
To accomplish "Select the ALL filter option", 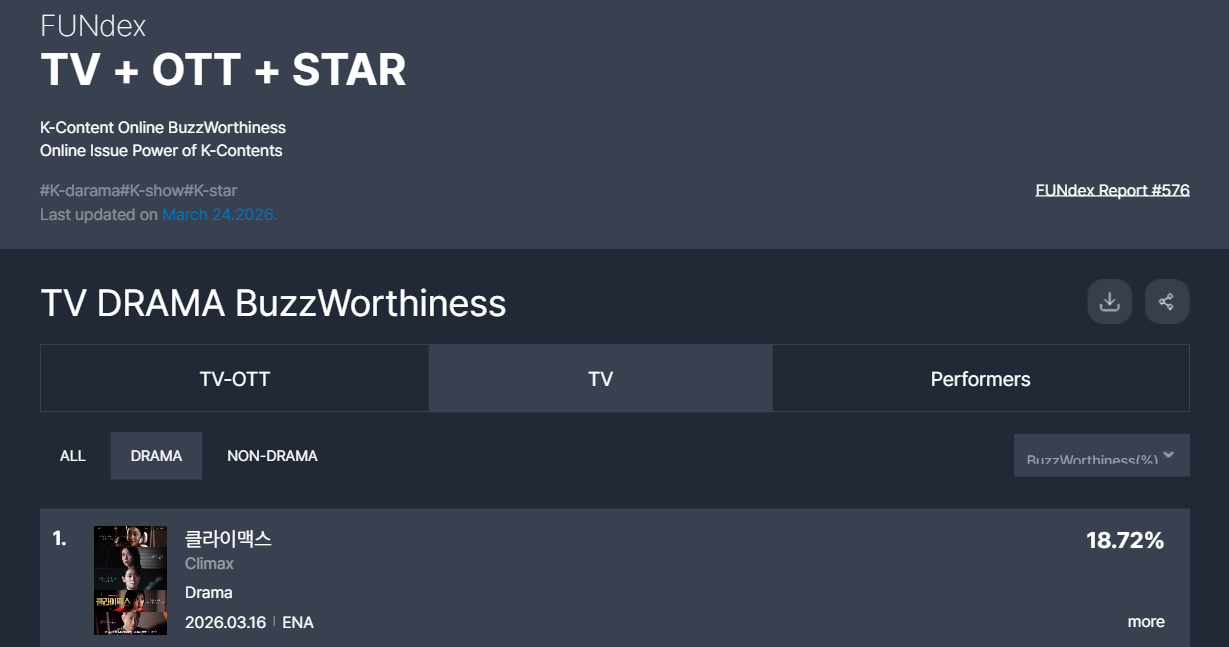I will tap(73, 456).
